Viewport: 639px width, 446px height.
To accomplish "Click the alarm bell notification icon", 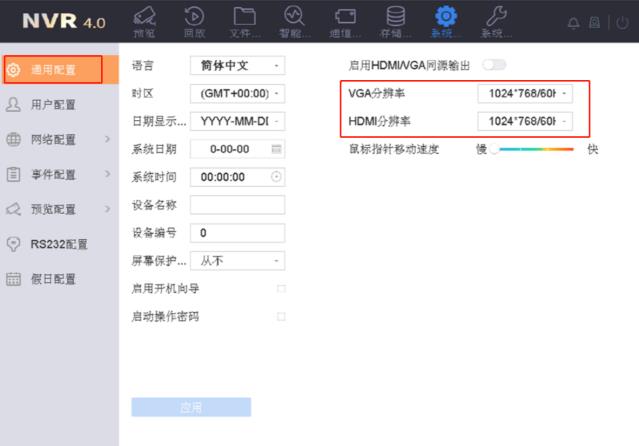I will tap(574, 22).
